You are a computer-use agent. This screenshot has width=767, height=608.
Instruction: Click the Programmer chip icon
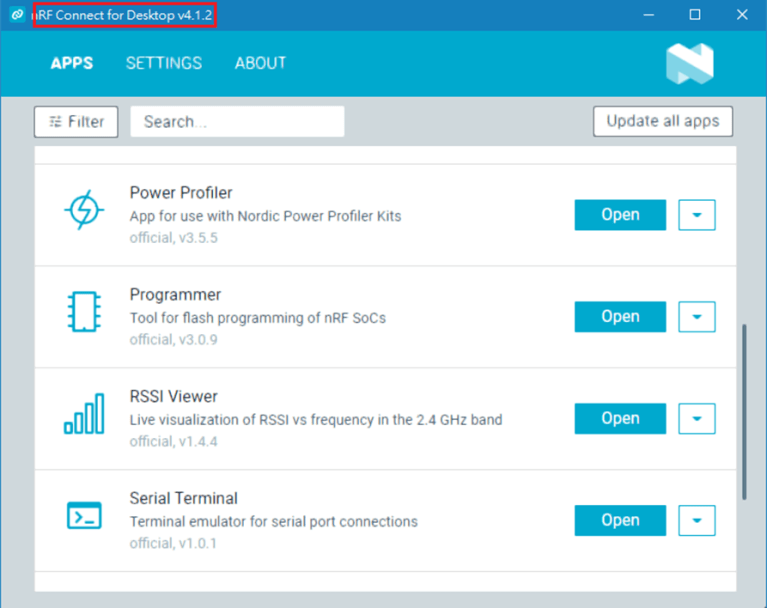84,312
